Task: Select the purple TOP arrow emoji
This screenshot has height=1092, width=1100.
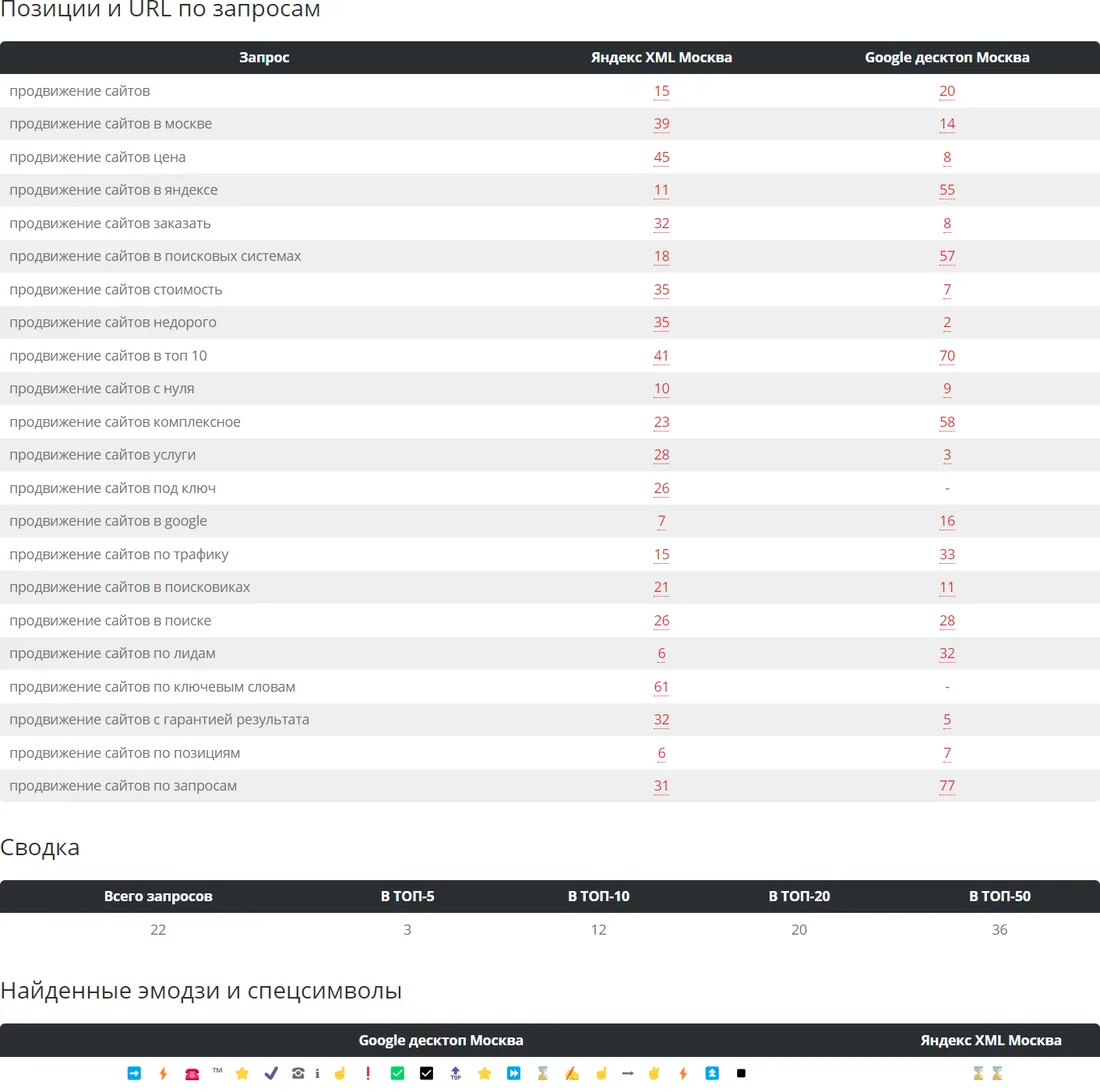Action: click(455, 1073)
